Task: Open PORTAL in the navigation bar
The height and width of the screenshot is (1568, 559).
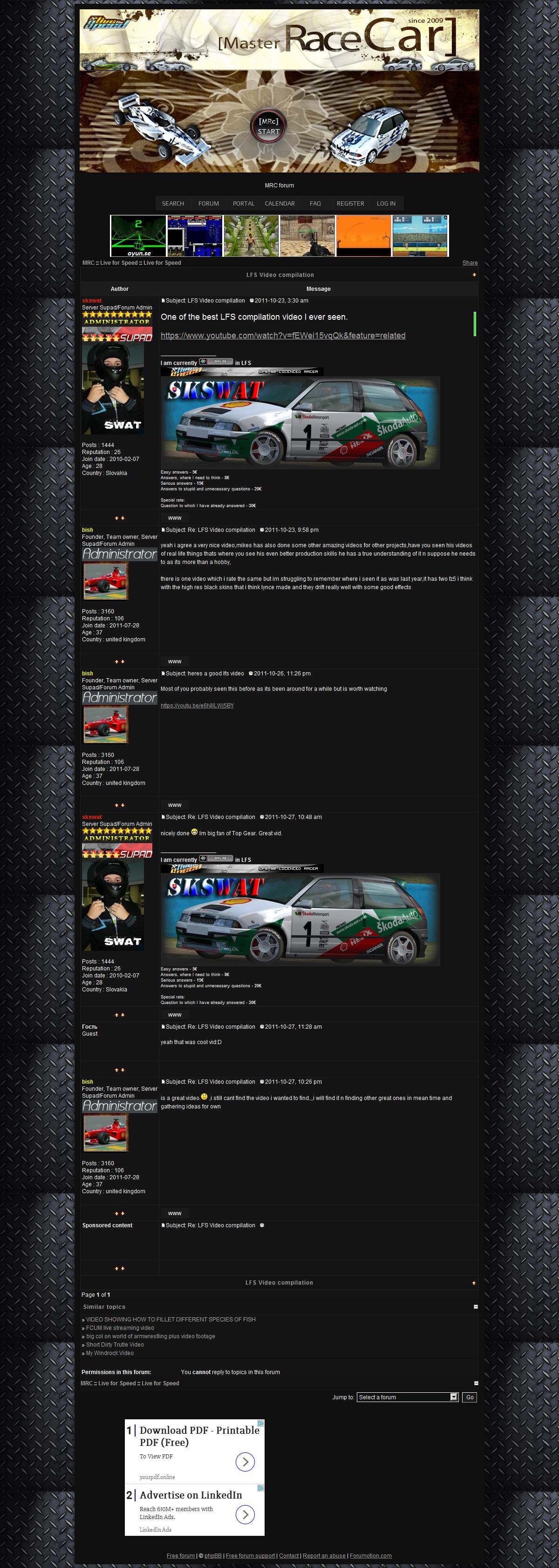Action: [244, 203]
